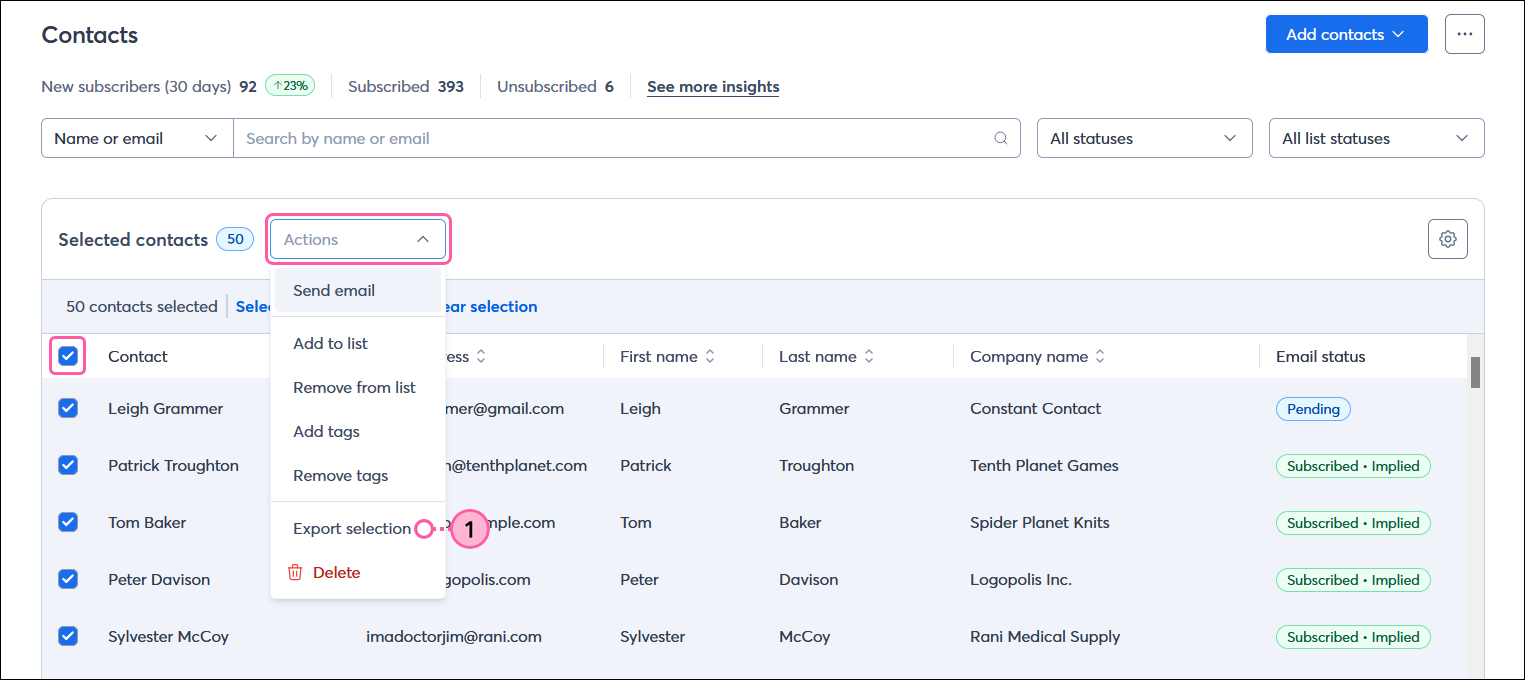This screenshot has width=1525, height=680.
Task: Sort contacts by Last name column
Action: [869, 356]
